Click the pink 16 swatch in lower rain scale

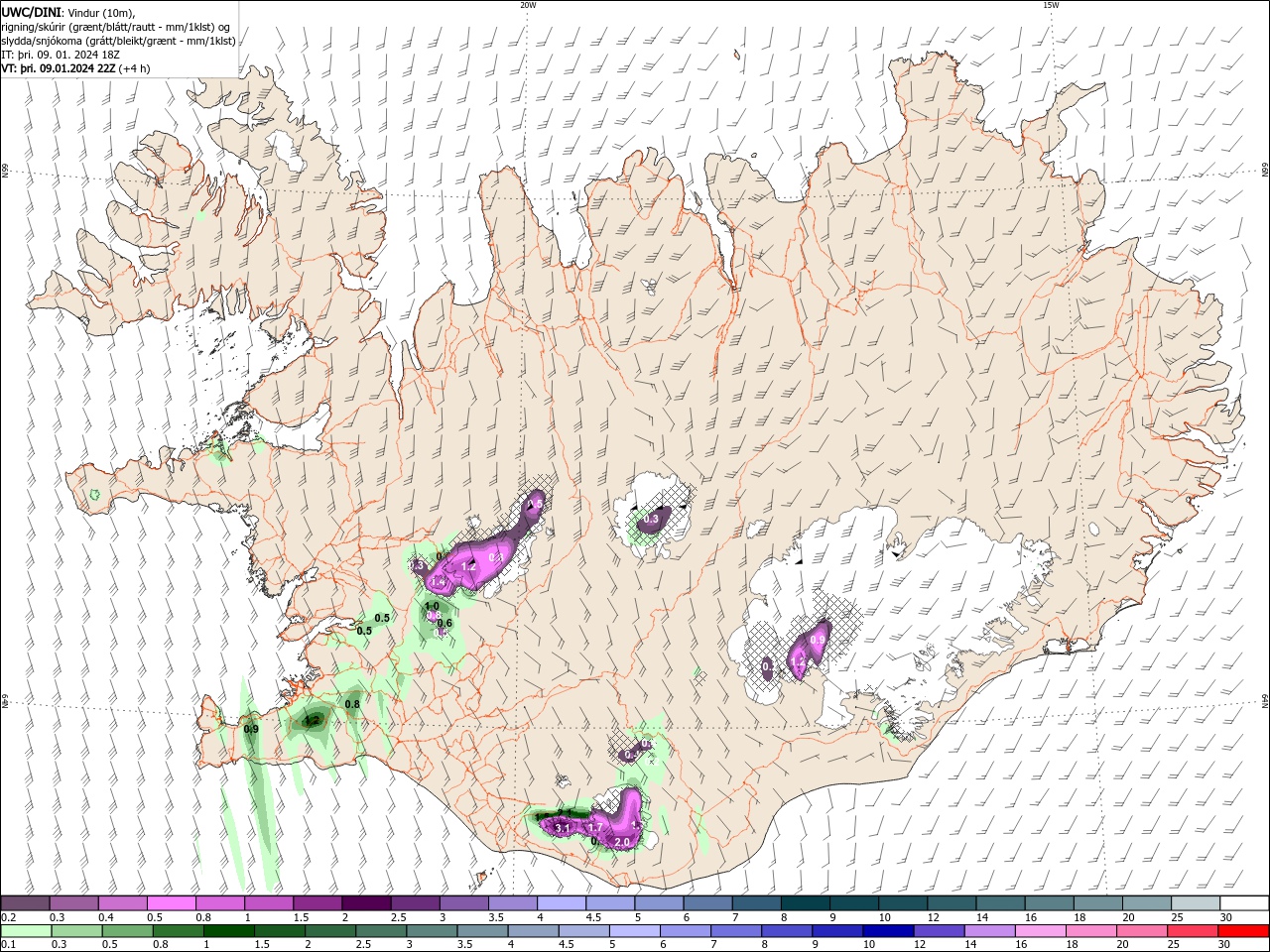coord(1042,931)
